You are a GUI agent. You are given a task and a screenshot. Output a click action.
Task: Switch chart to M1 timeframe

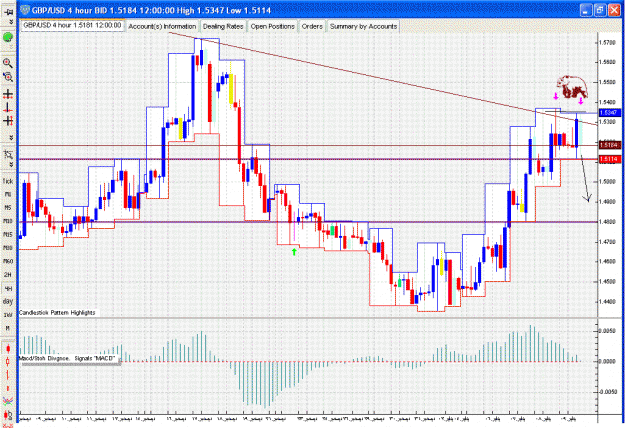[8, 194]
